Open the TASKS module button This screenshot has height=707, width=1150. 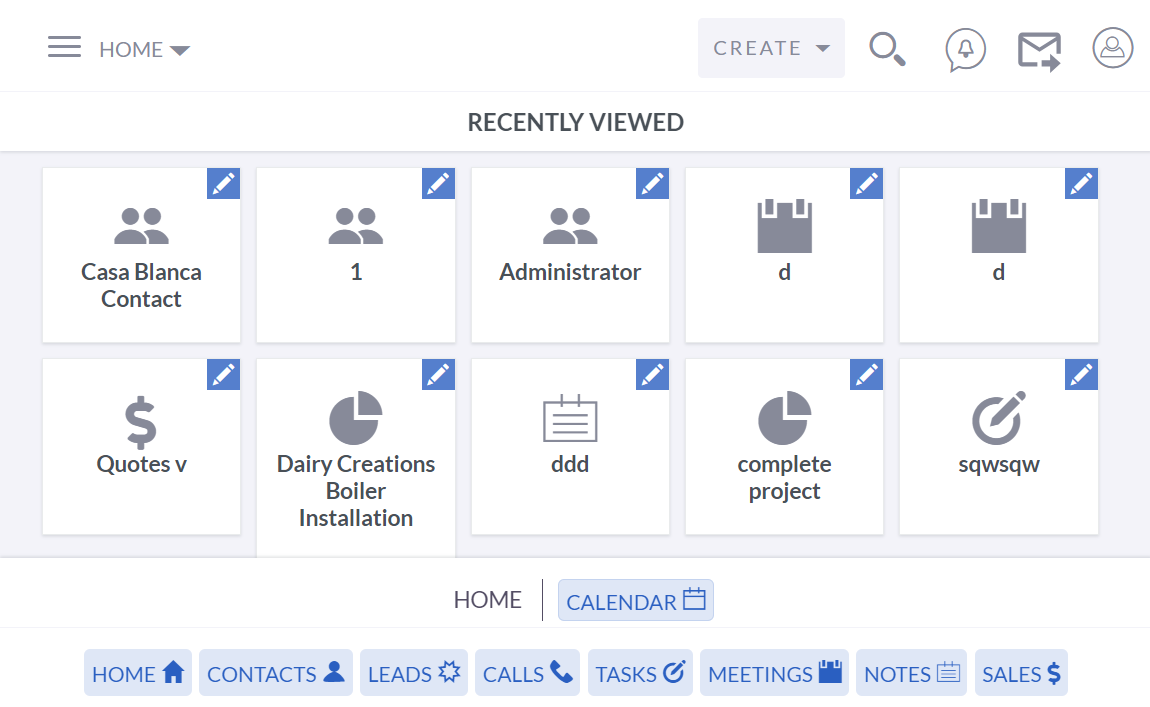(640, 674)
